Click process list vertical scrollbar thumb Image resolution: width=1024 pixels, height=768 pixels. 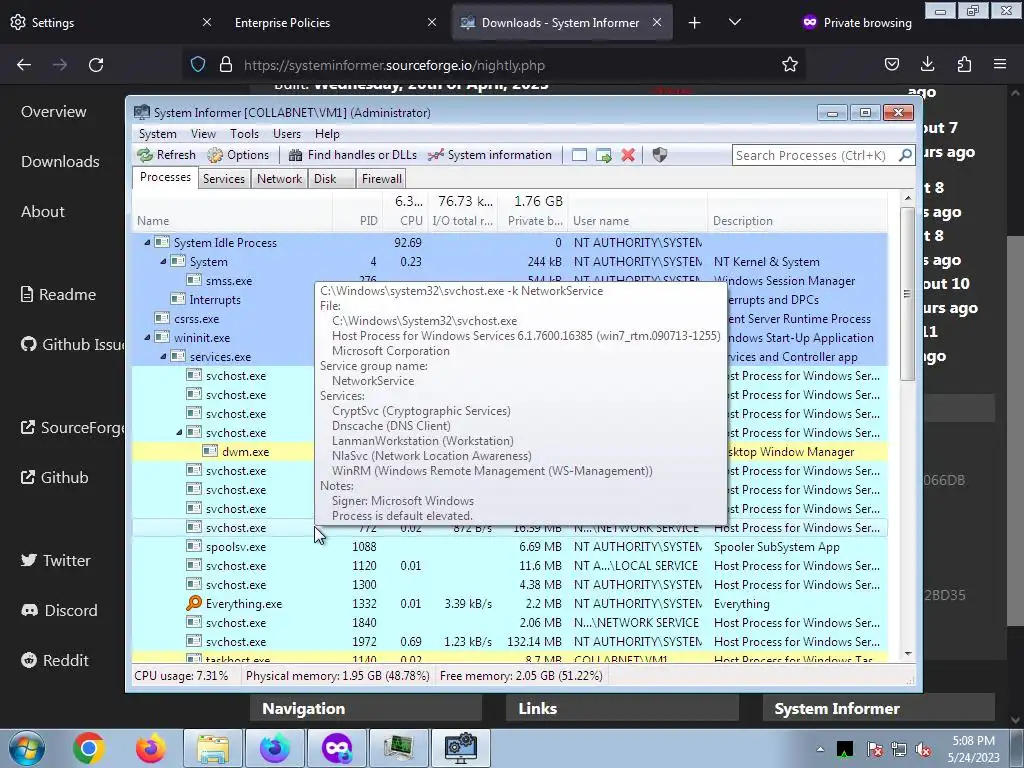point(907,293)
